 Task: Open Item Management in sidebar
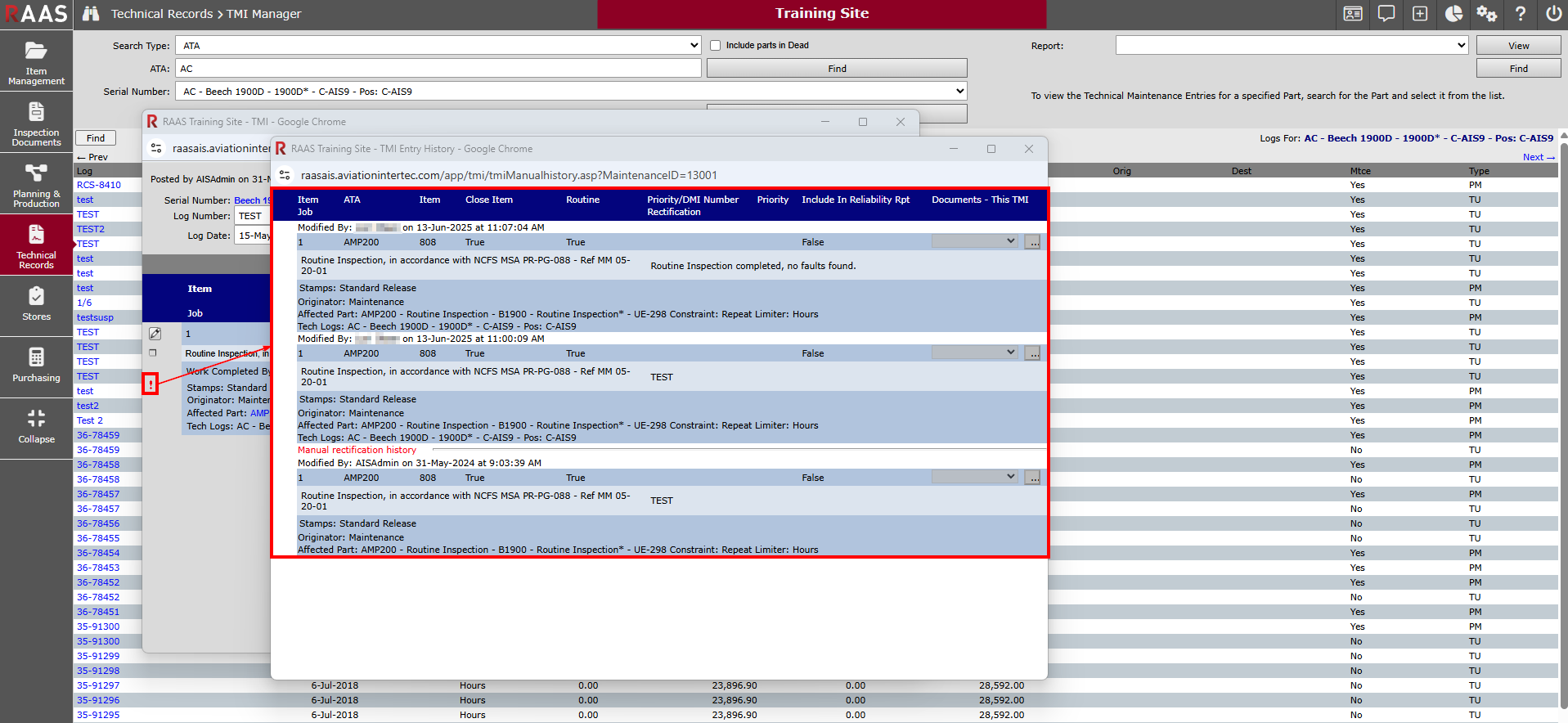36,62
